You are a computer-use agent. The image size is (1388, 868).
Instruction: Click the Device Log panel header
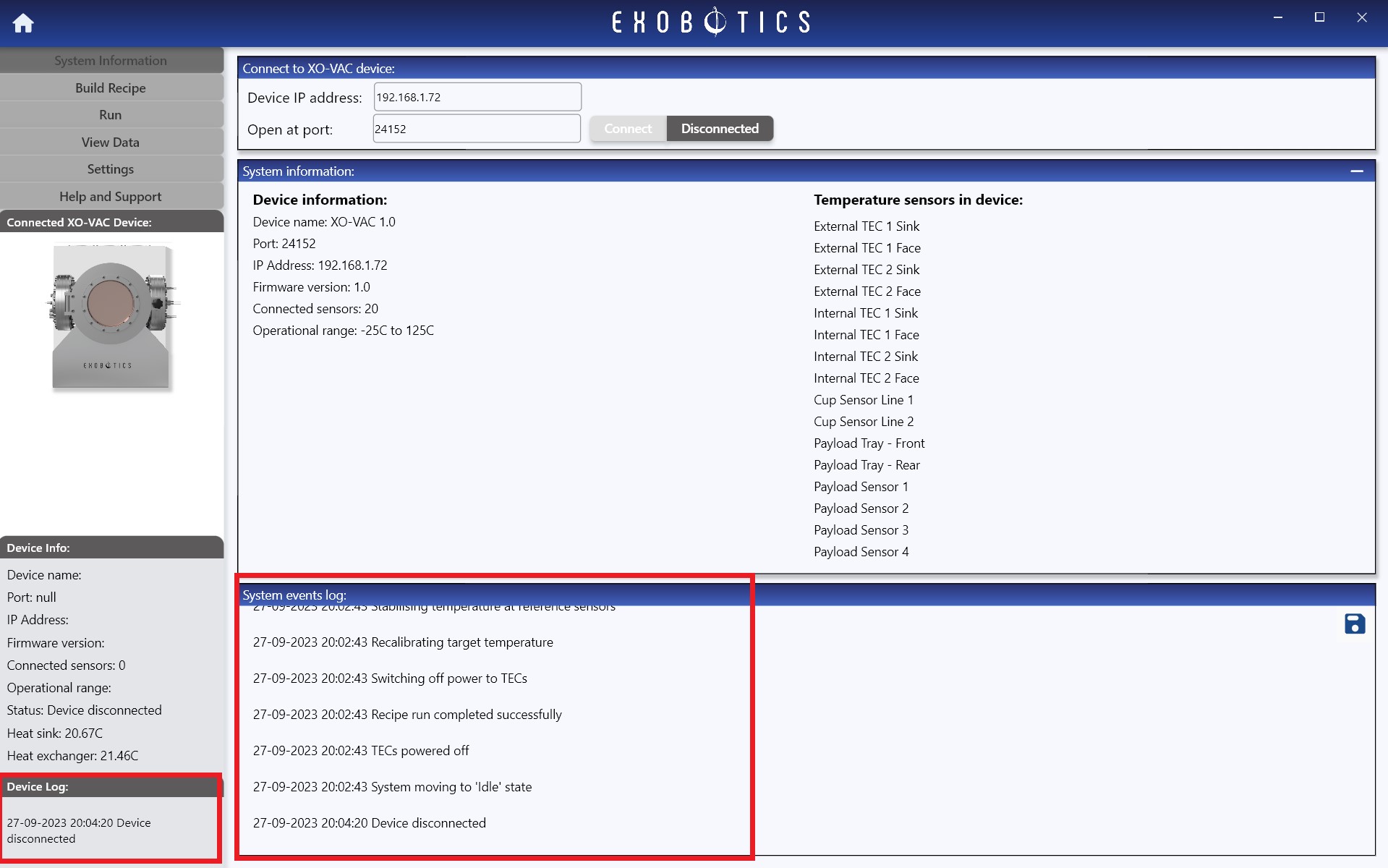coord(111,786)
